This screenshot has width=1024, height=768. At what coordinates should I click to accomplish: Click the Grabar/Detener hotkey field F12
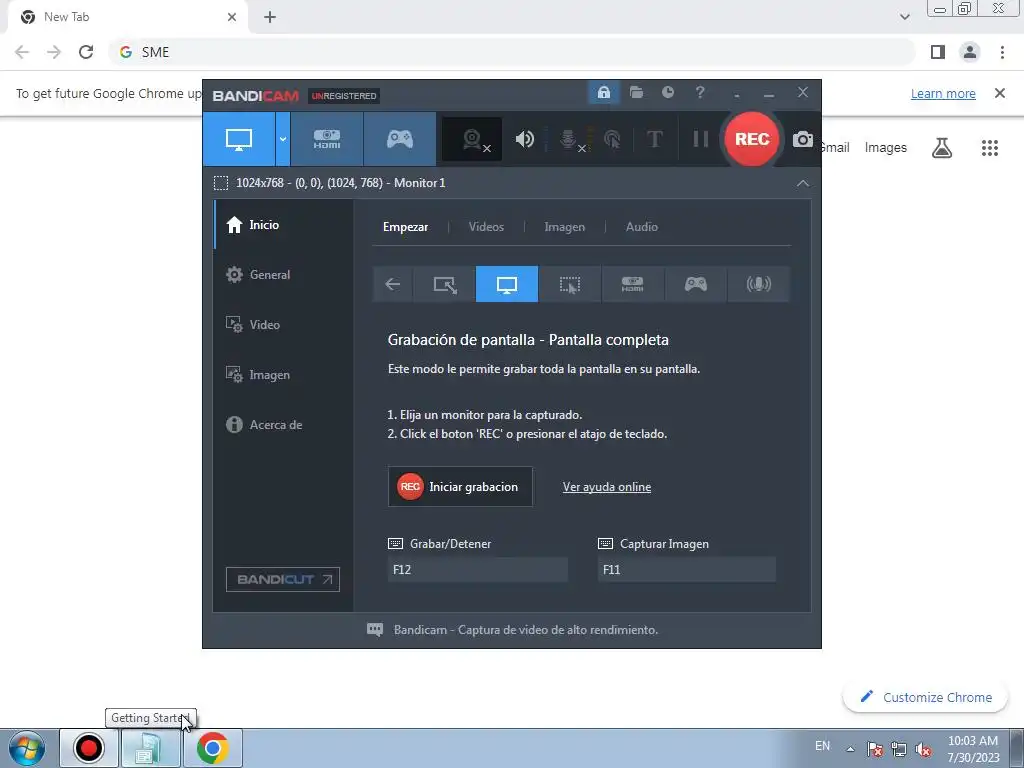click(477, 569)
